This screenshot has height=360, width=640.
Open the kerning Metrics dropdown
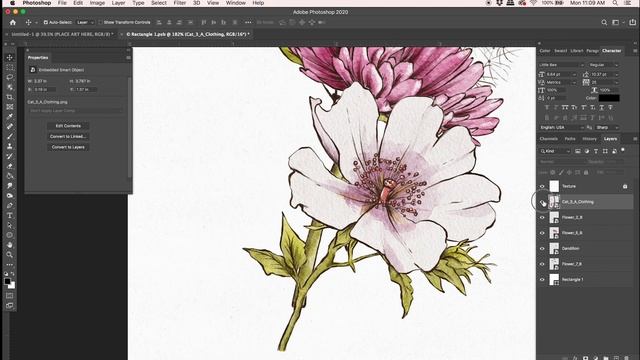(x=561, y=82)
